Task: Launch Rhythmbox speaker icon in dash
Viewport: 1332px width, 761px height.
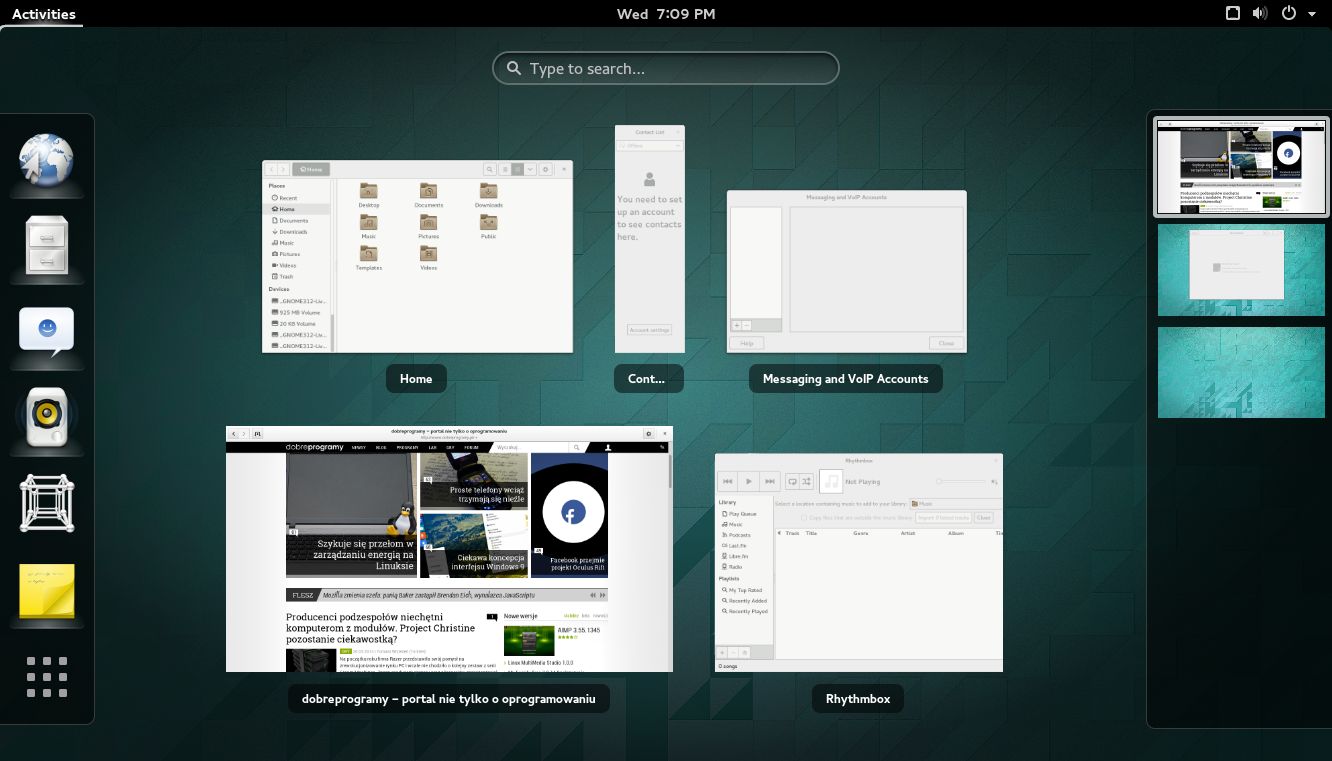Action: pyautogui.click(x=46, y=417)
